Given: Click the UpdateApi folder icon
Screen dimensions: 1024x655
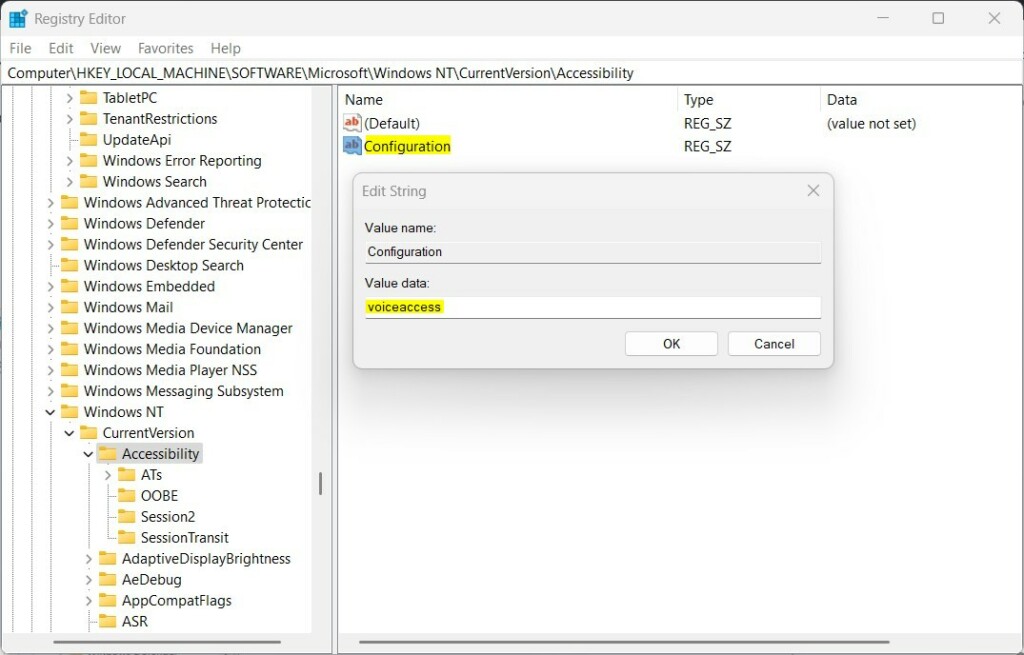Looking at the screenshot, I should coord(88,139).
